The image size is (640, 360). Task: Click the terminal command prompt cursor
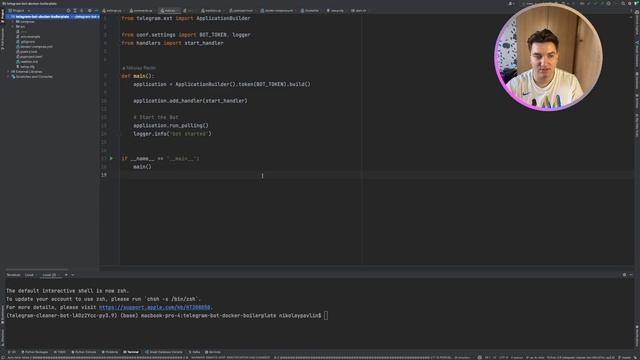click(326, 316)
